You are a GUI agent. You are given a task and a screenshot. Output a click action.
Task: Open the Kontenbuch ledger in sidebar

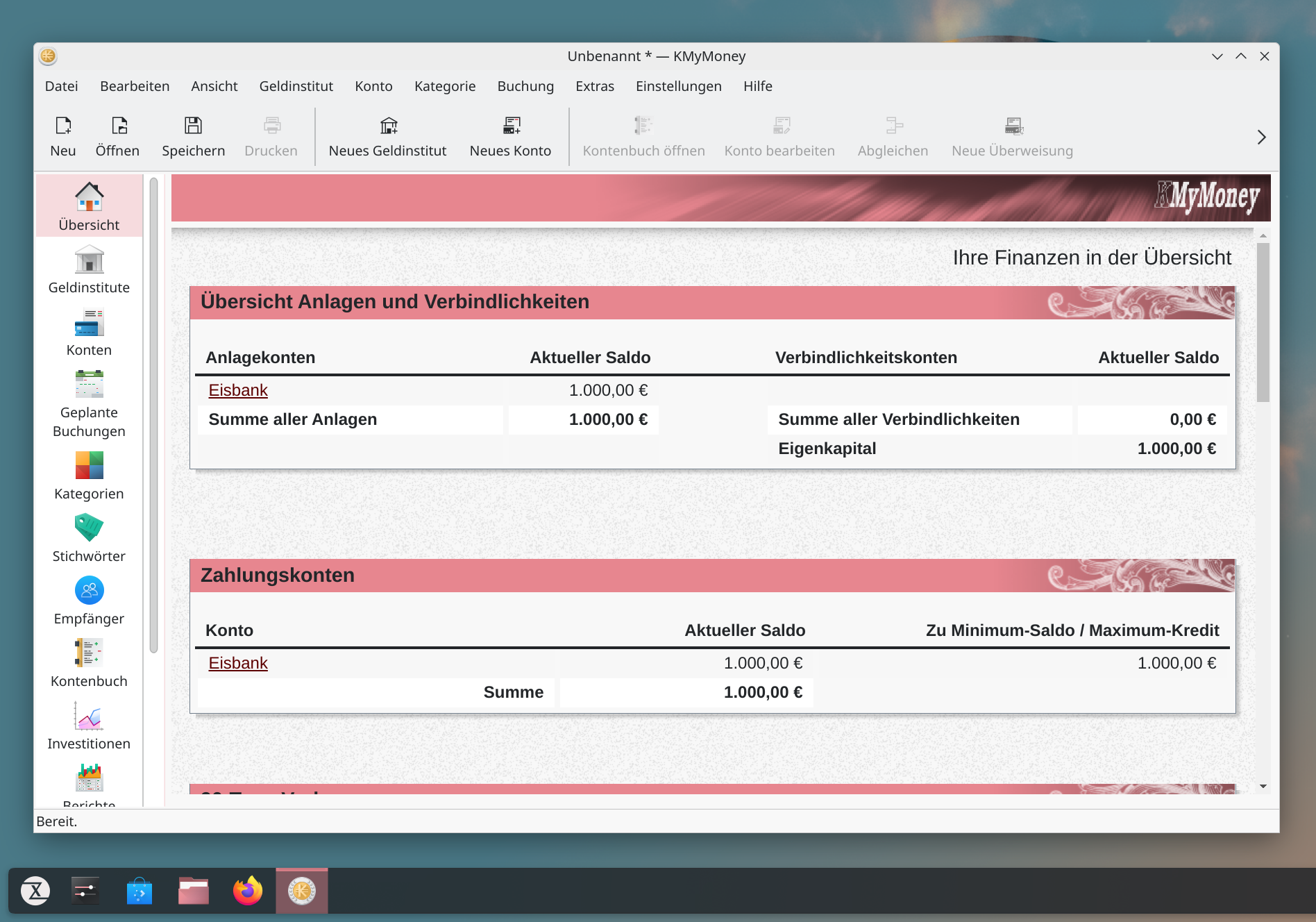(89, 663)
